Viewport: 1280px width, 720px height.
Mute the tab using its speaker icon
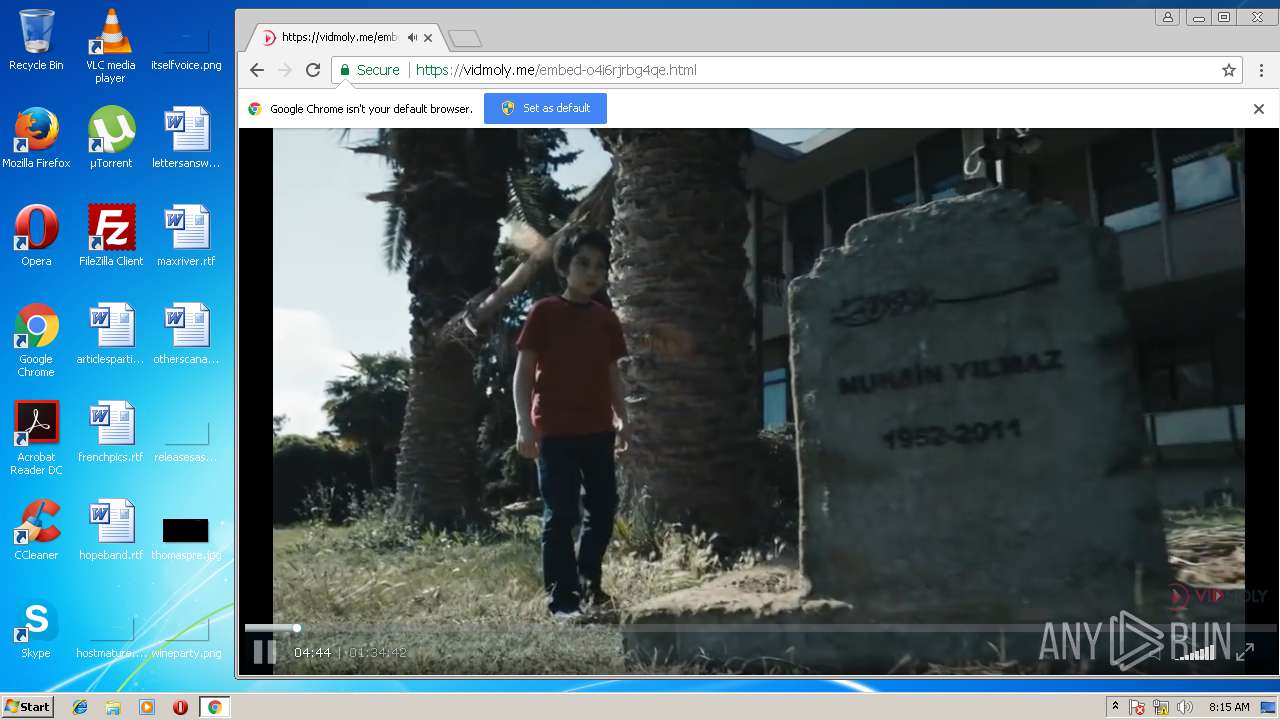412,38
